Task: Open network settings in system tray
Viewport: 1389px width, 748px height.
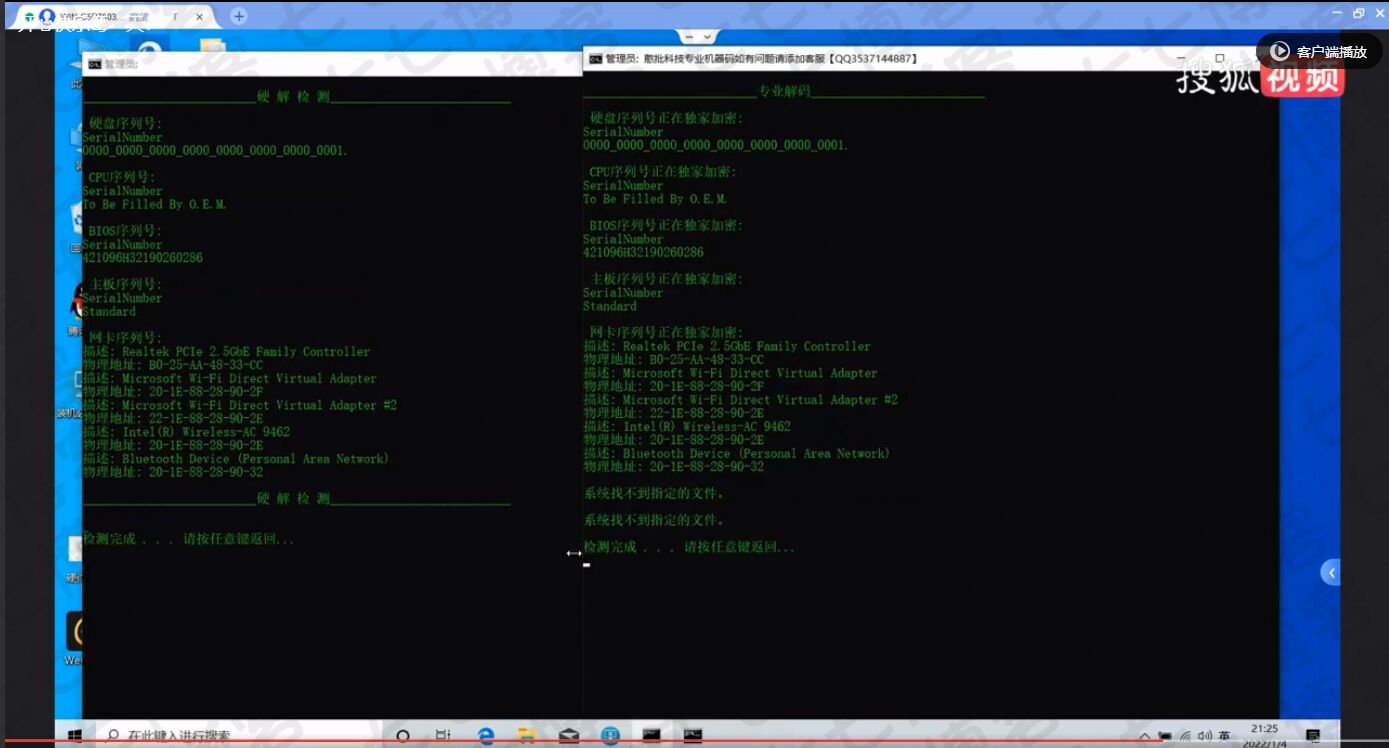Action: pos(1184,737)
